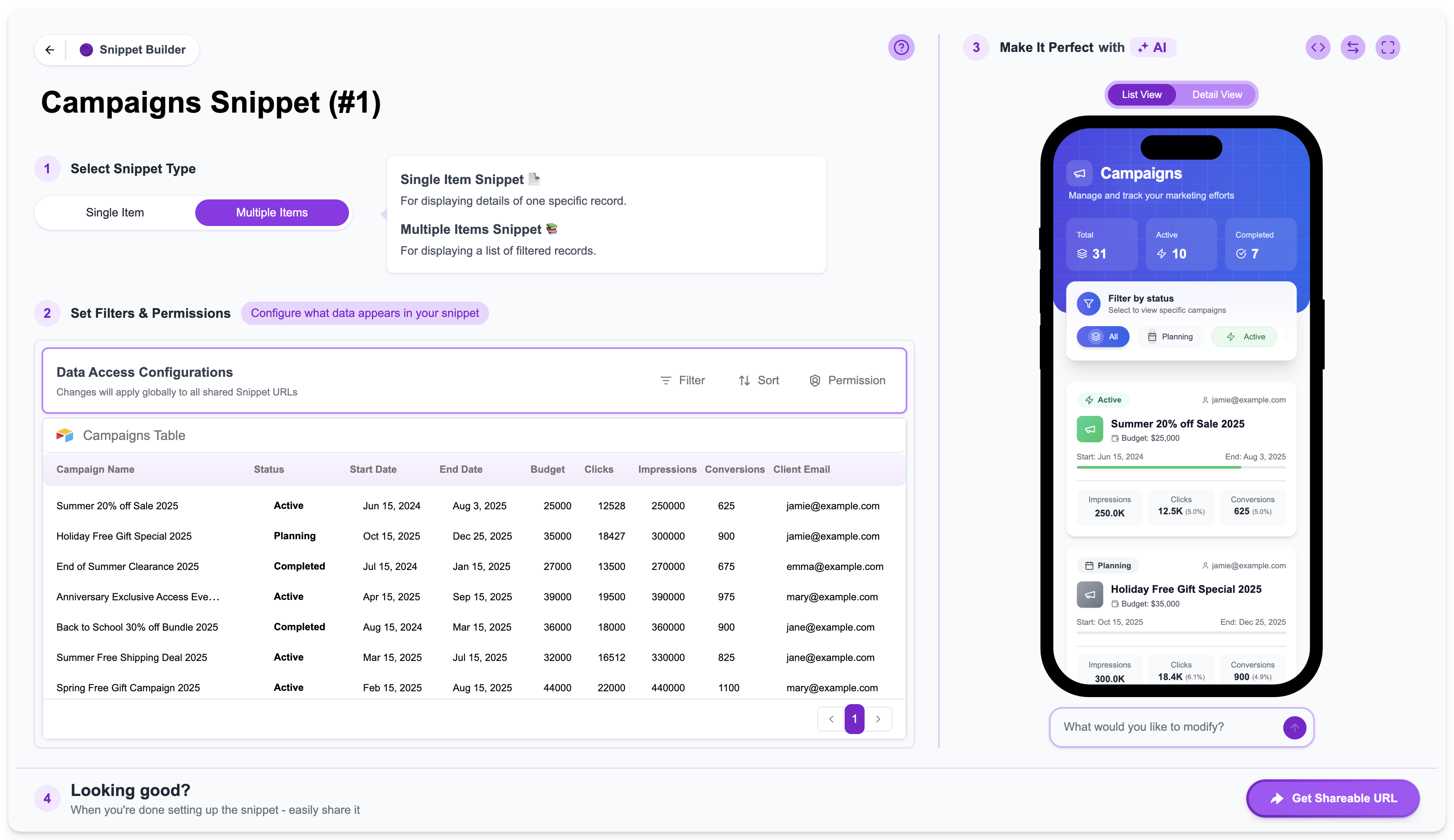
Task: Open the Sort options in Data Access Configurations
Action: [759, 380]
